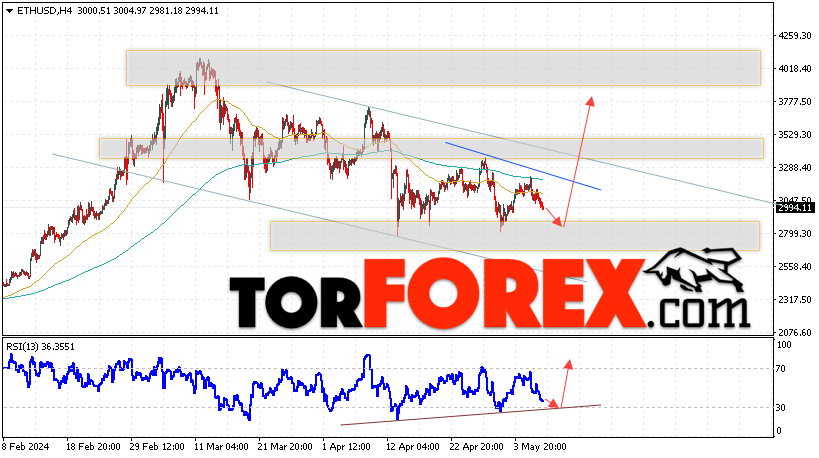The image size is (819, 458).
Task: Click the 21 Mar 20:00 date label
Action: coord(285,447)
